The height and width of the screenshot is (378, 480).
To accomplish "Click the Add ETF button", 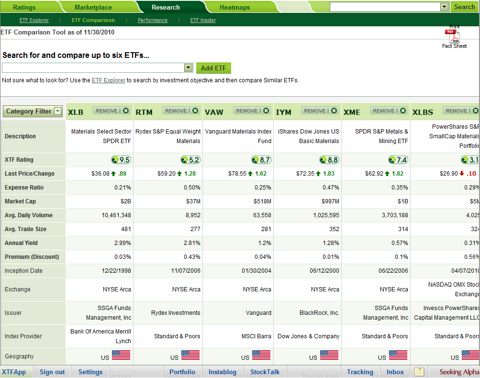I will click(x=213, y=68).
